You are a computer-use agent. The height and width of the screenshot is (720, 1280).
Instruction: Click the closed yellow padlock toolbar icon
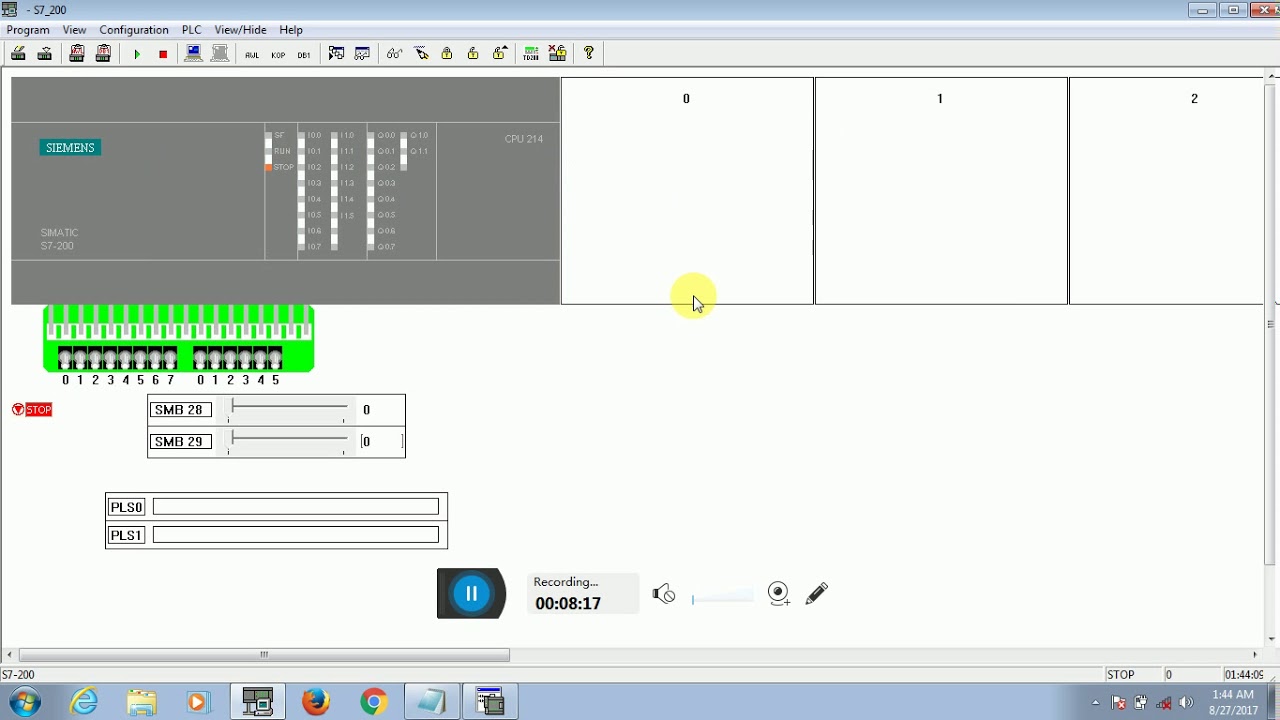(447, 54)
